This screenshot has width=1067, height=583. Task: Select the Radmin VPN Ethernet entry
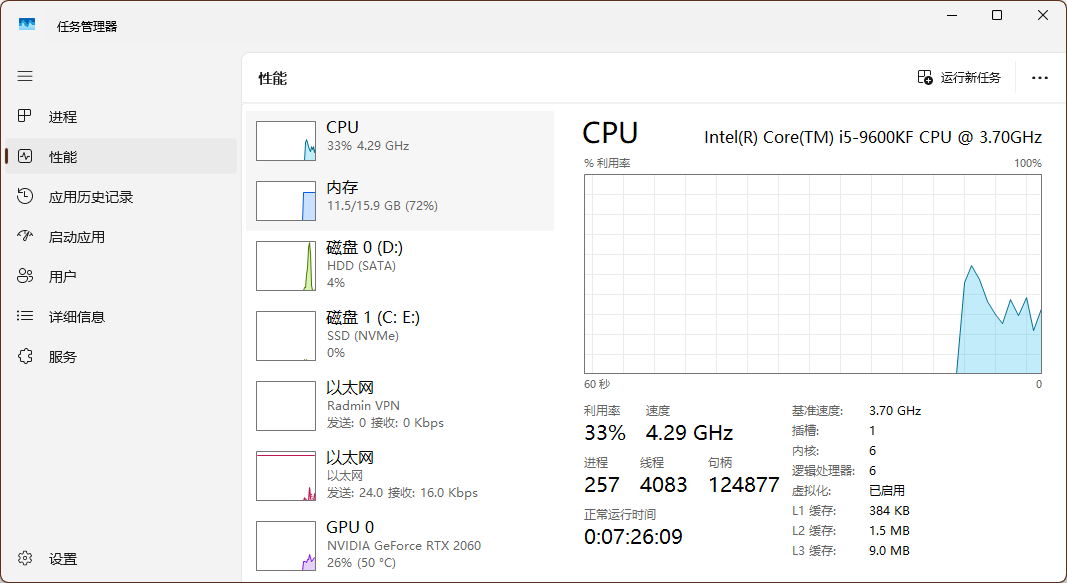tap(400, 405)
